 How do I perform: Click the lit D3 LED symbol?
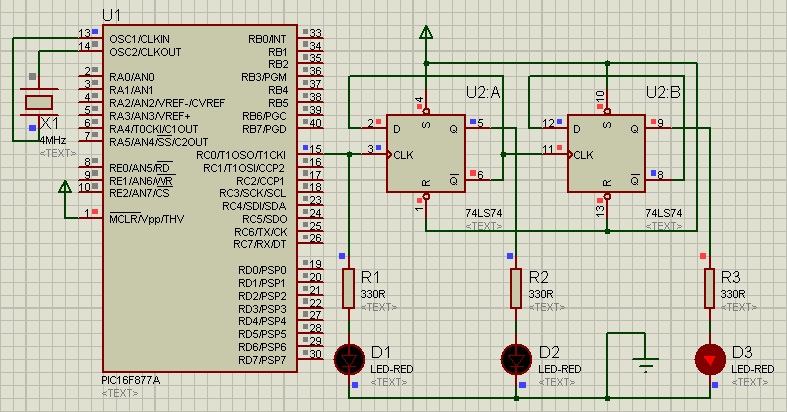click(710, 356)
